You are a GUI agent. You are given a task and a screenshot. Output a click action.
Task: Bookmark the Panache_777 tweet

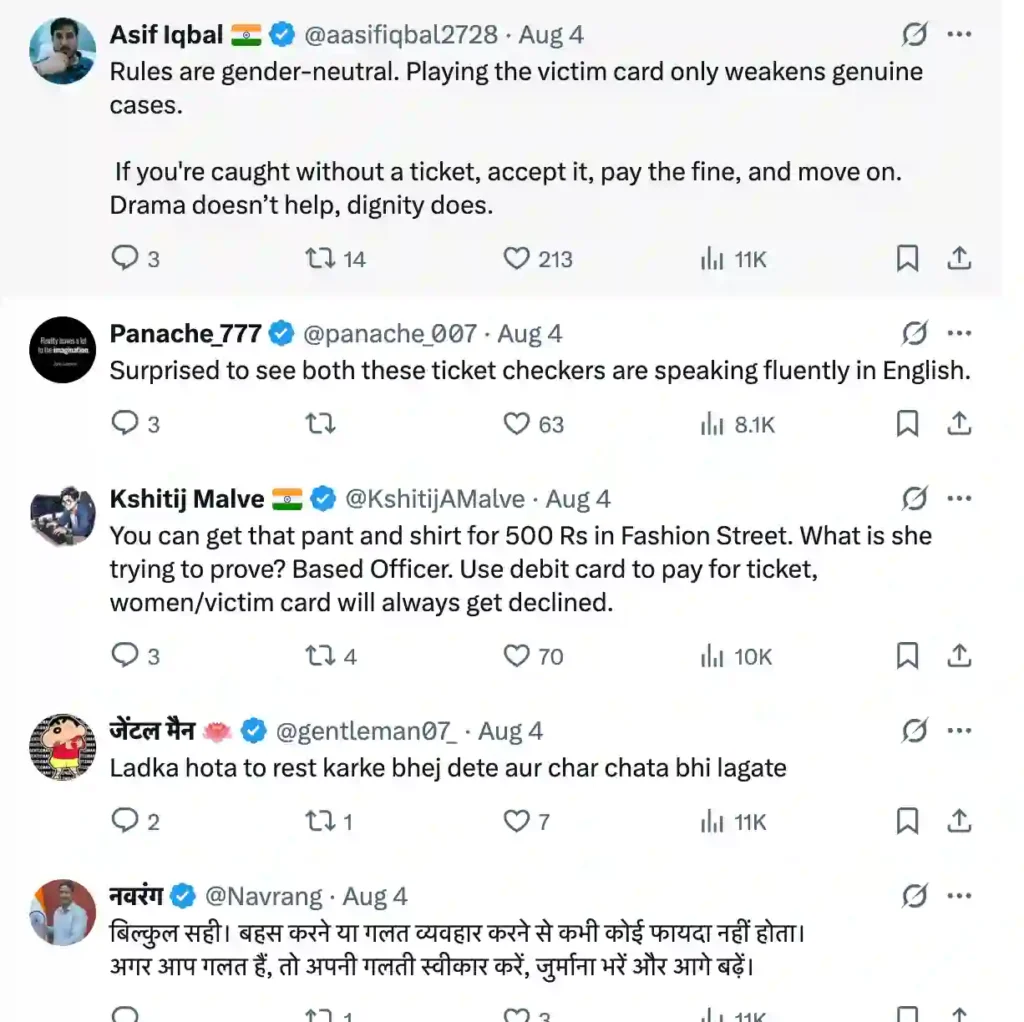[x=907, y=424]
